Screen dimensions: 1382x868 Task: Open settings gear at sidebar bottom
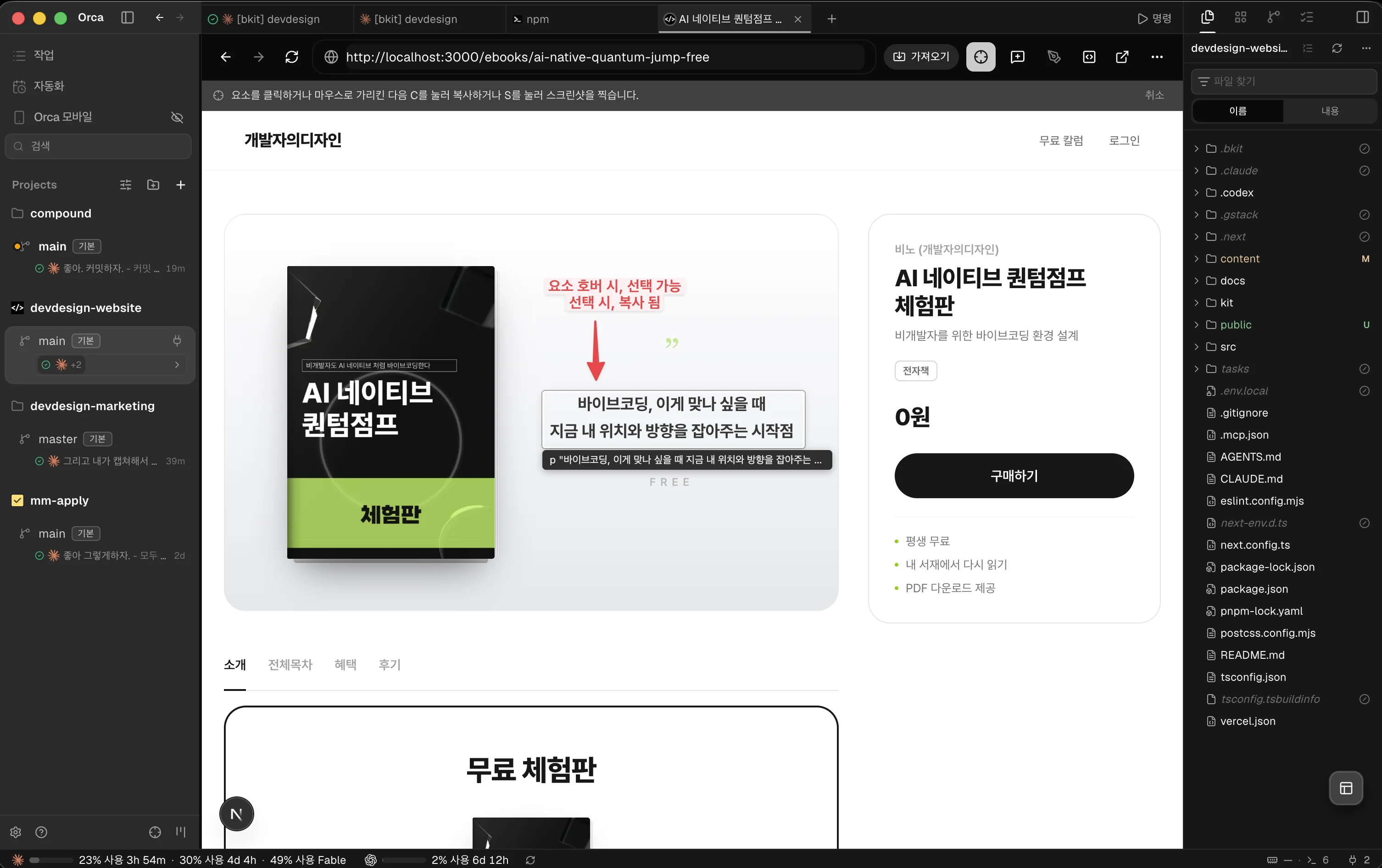click(16, 832)
